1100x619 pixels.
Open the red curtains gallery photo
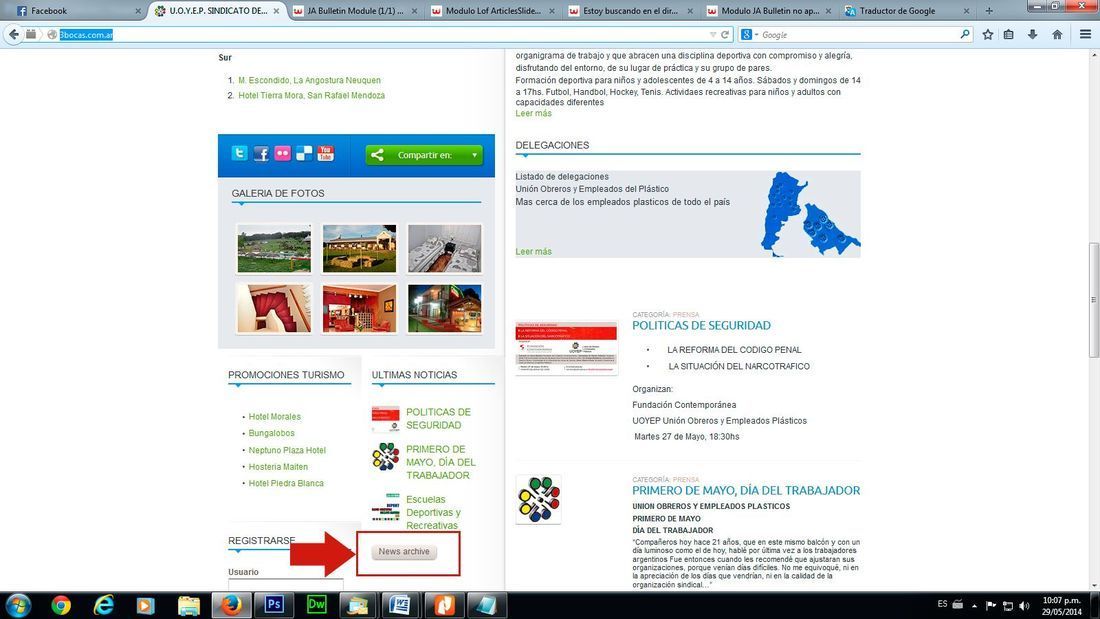(x=274, y=308)
